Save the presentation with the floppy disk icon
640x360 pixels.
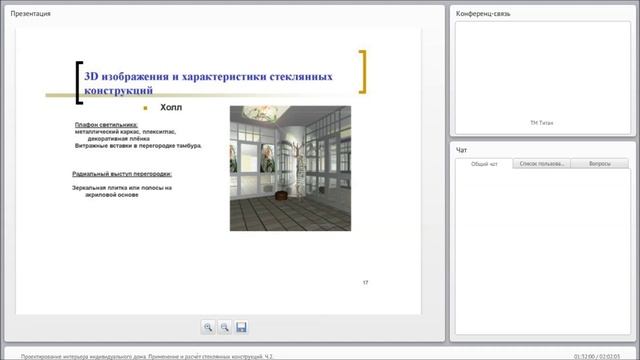point(241,327)
